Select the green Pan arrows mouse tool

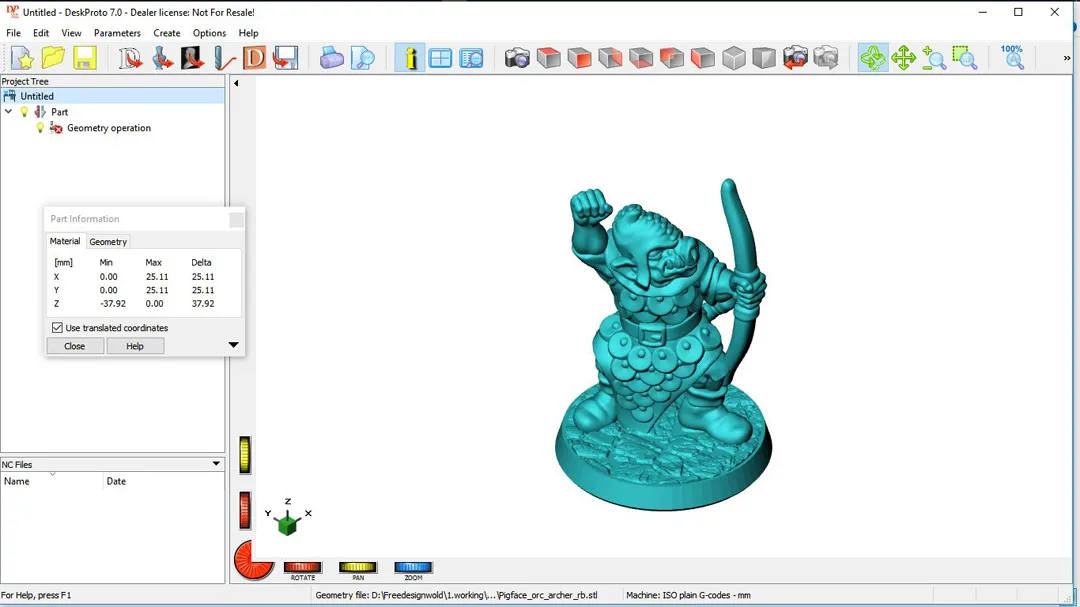pyautogui.click(x=903, y=58)
